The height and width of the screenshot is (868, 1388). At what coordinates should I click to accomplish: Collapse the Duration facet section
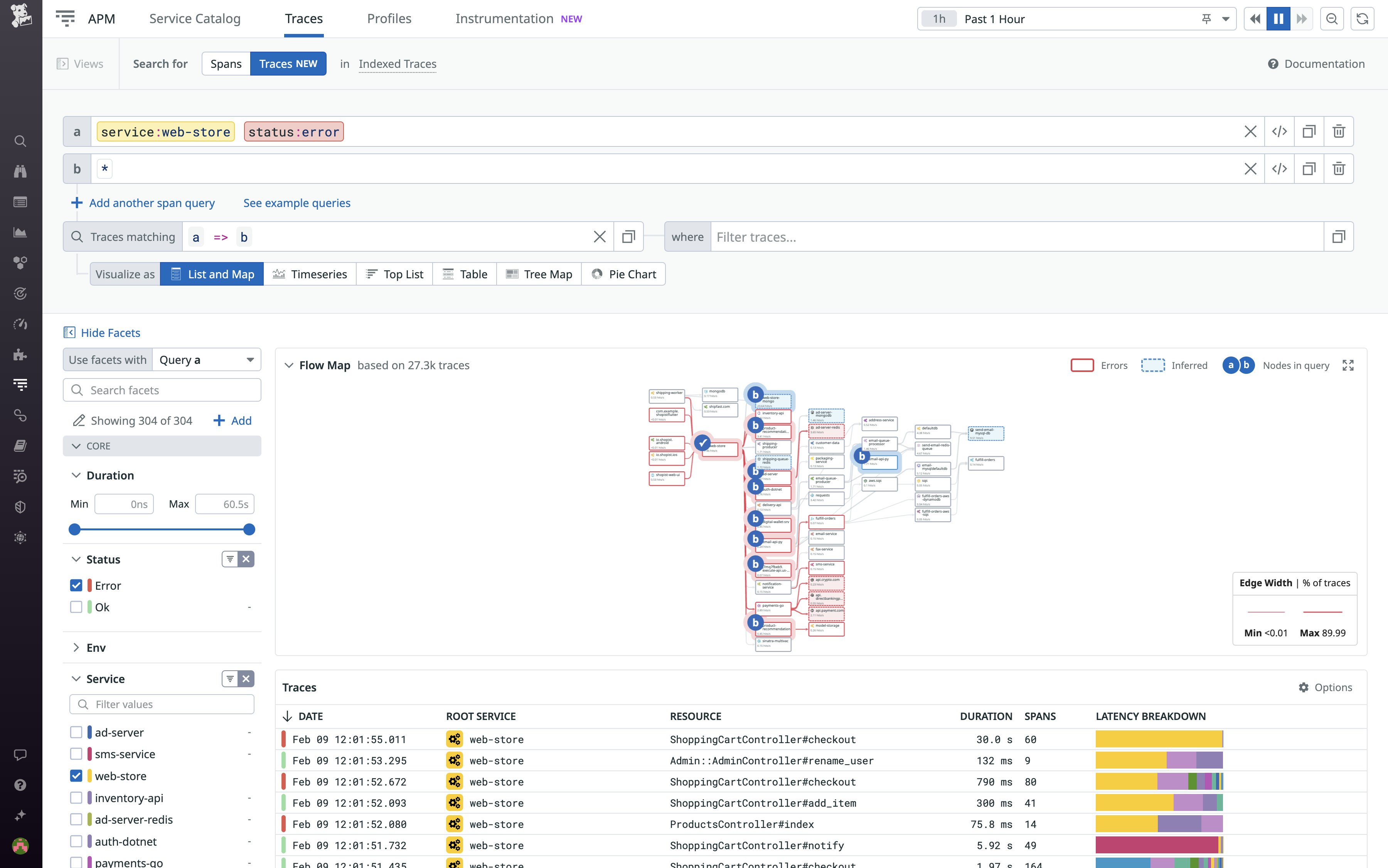click(x=76, y=475)
